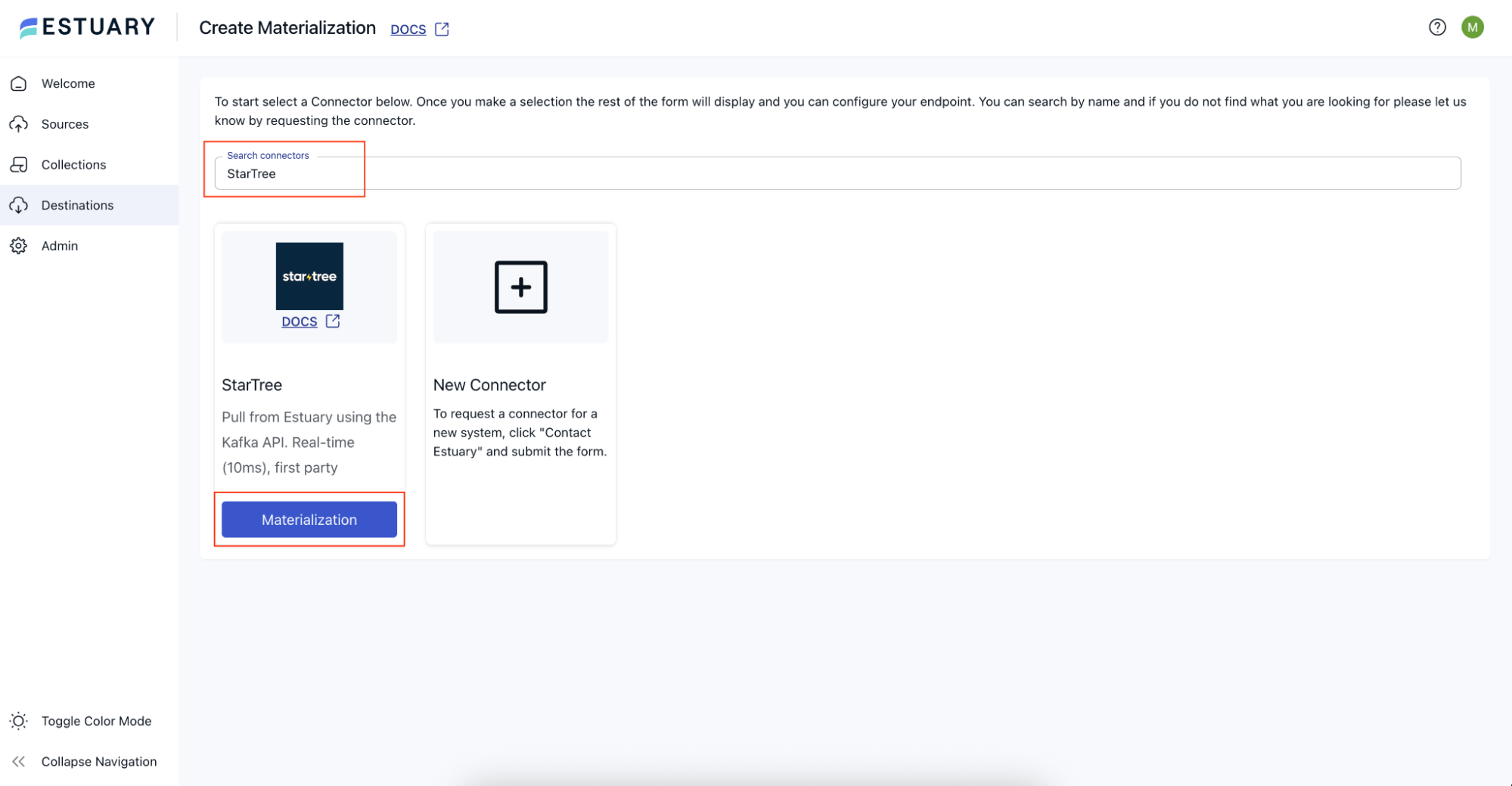Click the plus icon on New Connector card
The image size is (1512, 786).
pos(520,287)
